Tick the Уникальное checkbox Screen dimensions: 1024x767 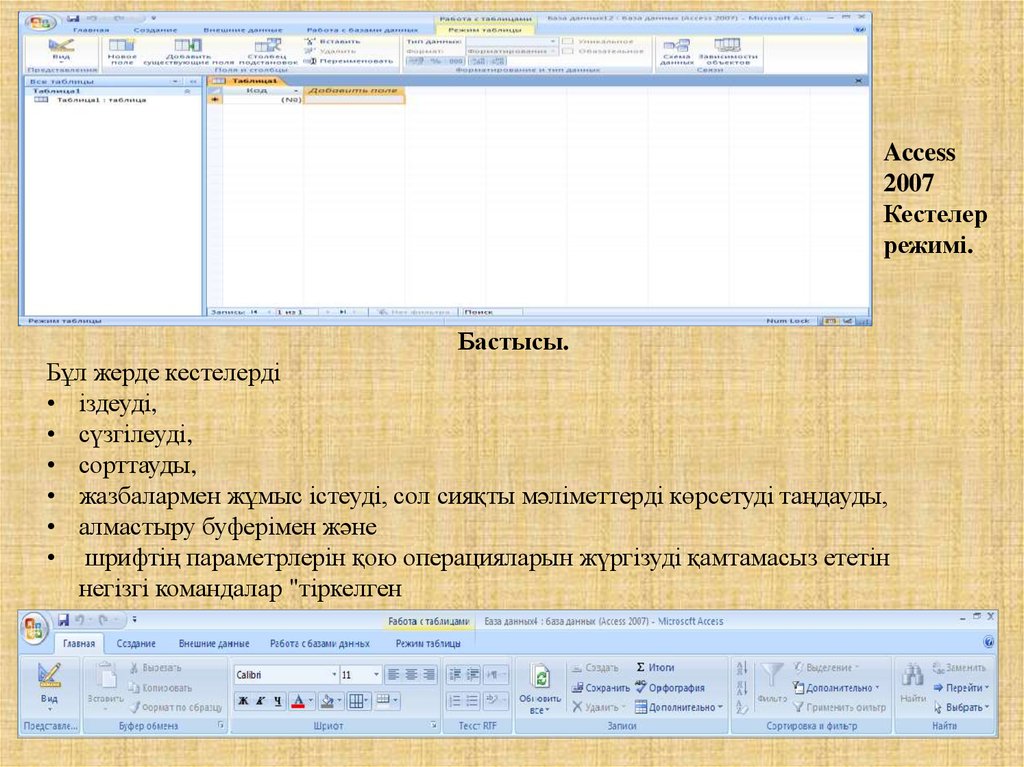tap(567, 41)
